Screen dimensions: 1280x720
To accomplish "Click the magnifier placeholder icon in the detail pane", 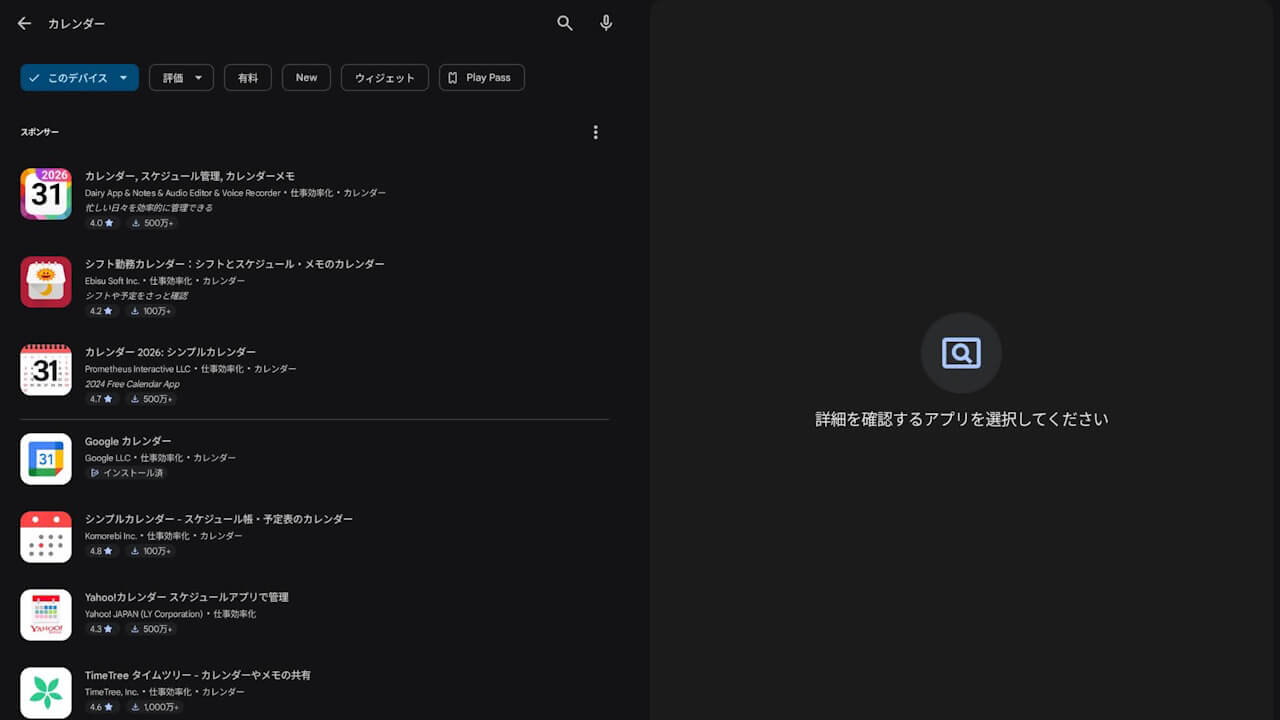I will tap(960, 352).
